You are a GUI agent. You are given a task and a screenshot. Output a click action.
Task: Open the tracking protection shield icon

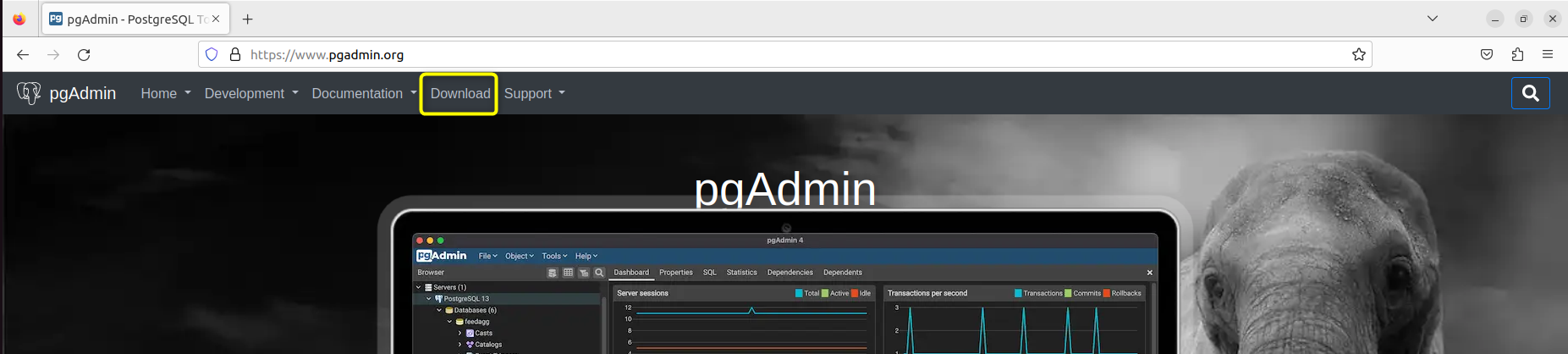coord(212,54)
